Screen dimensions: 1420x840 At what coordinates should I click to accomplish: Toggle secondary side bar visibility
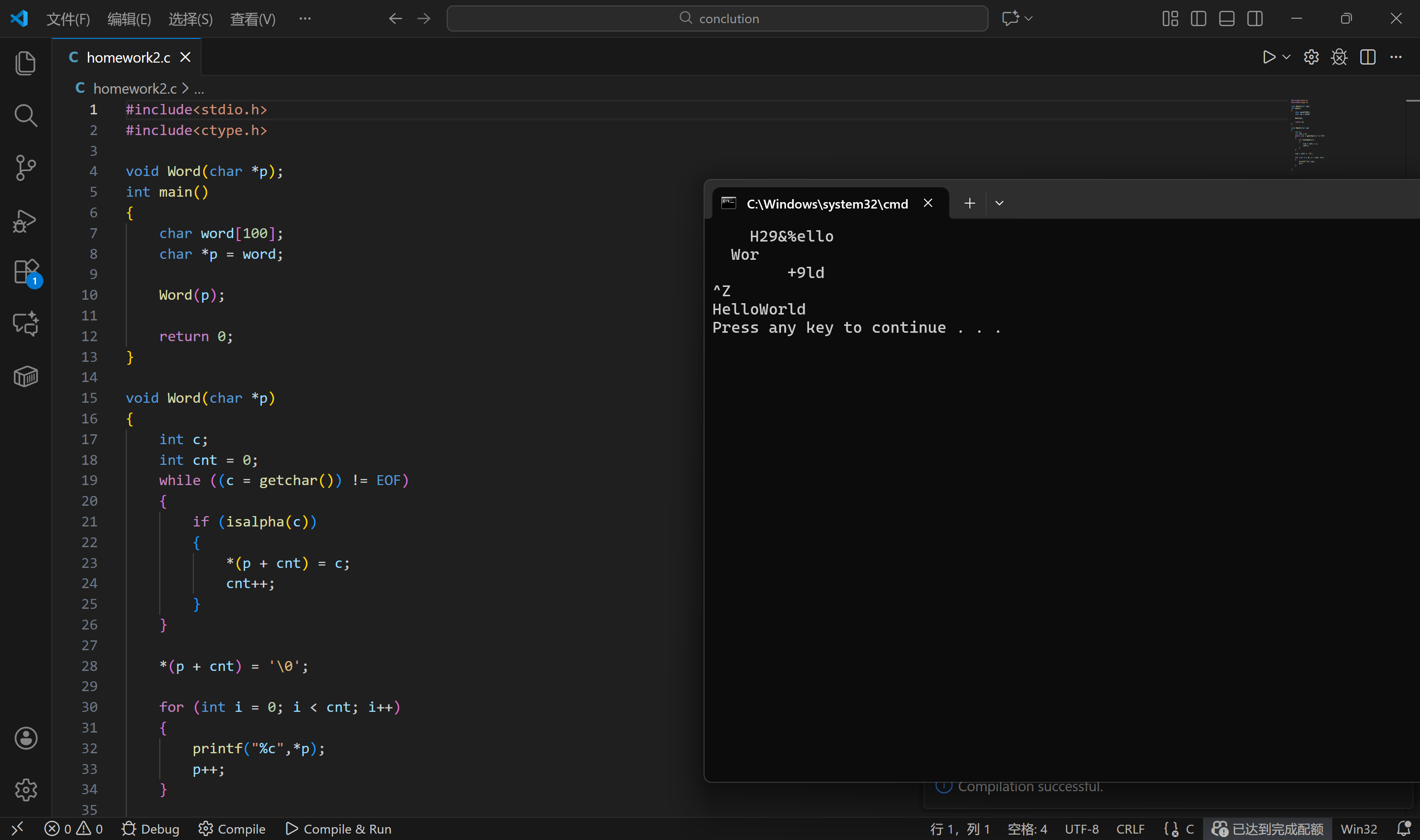click(x=1255, y=19)
